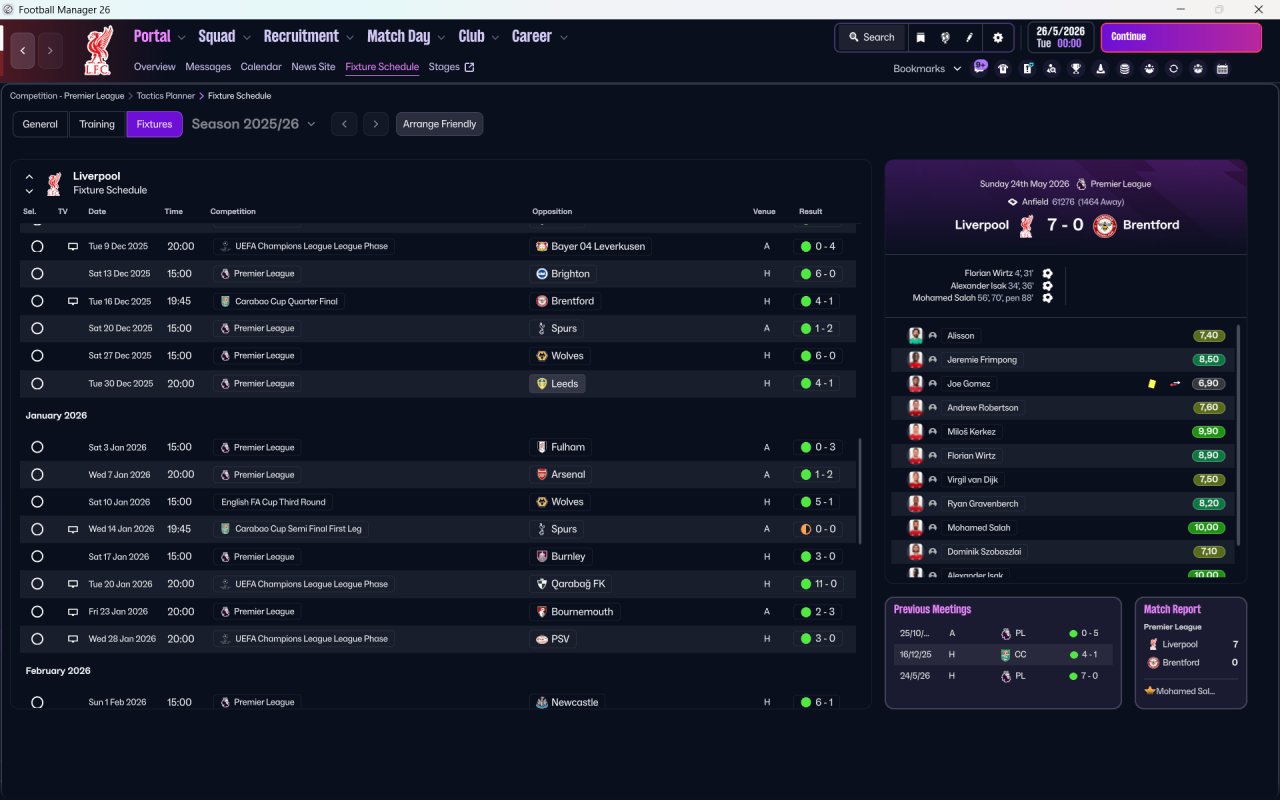Open the Messages sub-tab
The height and width of the screenshot is (800, 1280).
(x=208, y=67)
